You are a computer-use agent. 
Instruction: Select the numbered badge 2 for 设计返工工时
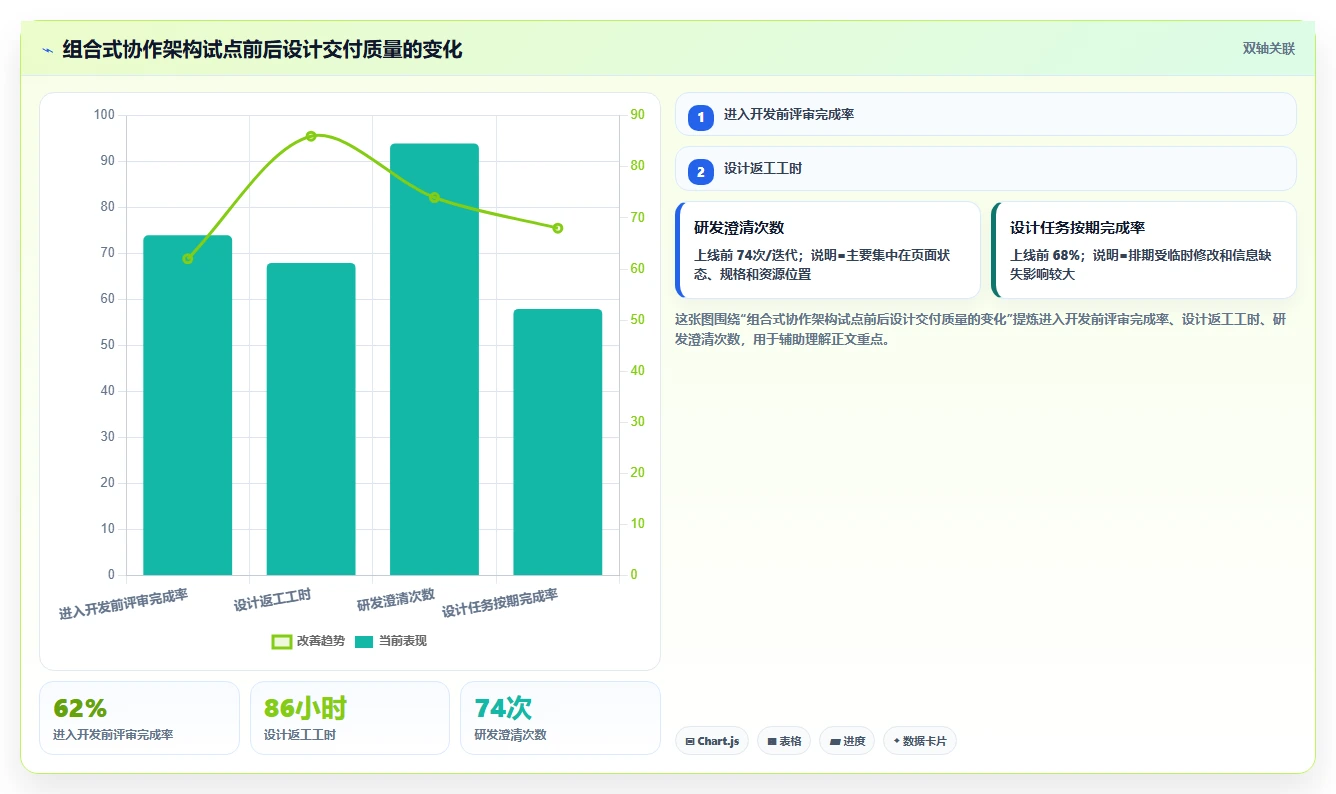click(x=701, y=171)
